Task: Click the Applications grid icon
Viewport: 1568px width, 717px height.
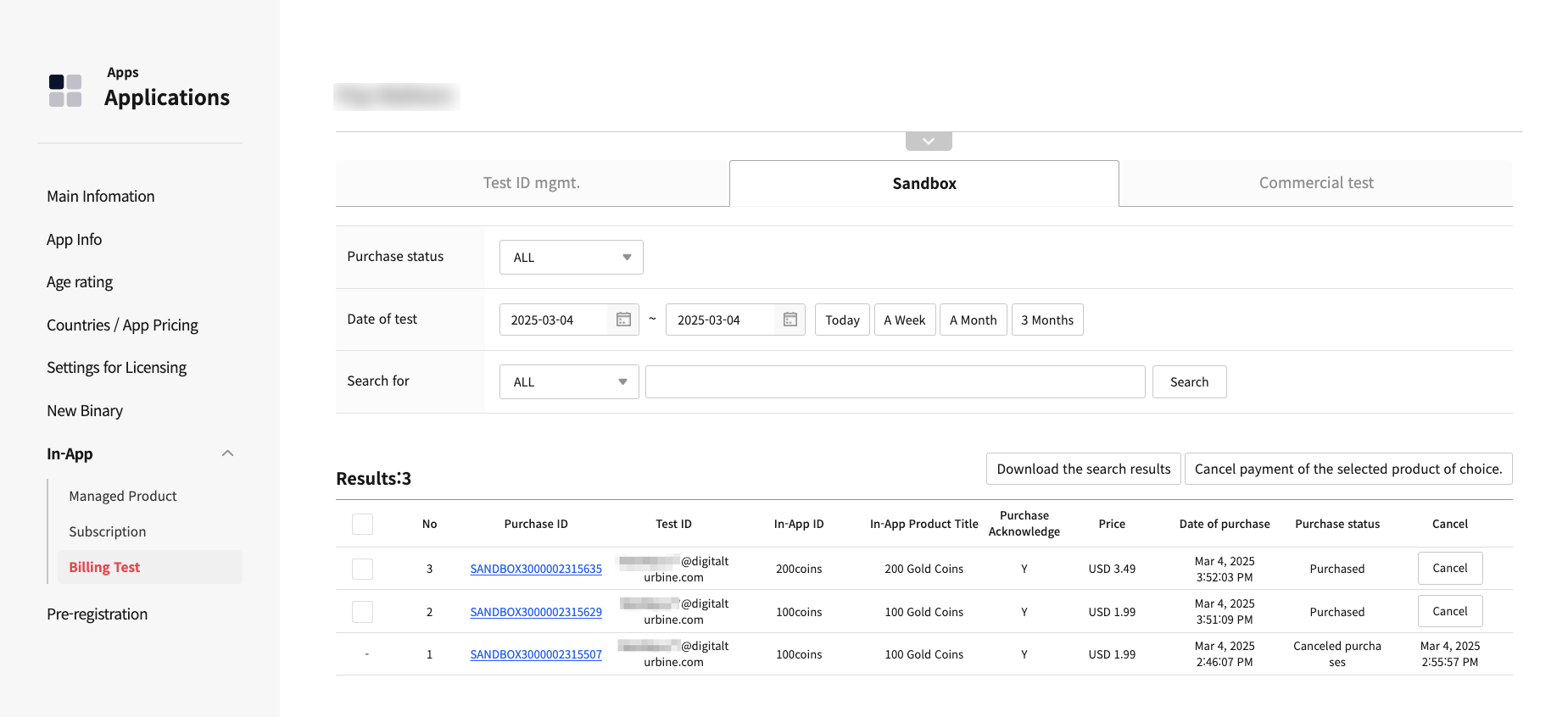Action: coord(65,91)
